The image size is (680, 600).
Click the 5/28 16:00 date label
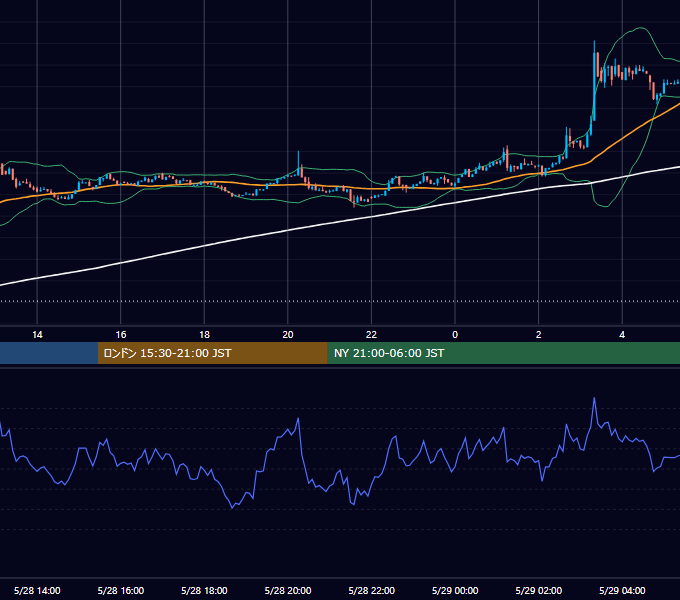121,590
